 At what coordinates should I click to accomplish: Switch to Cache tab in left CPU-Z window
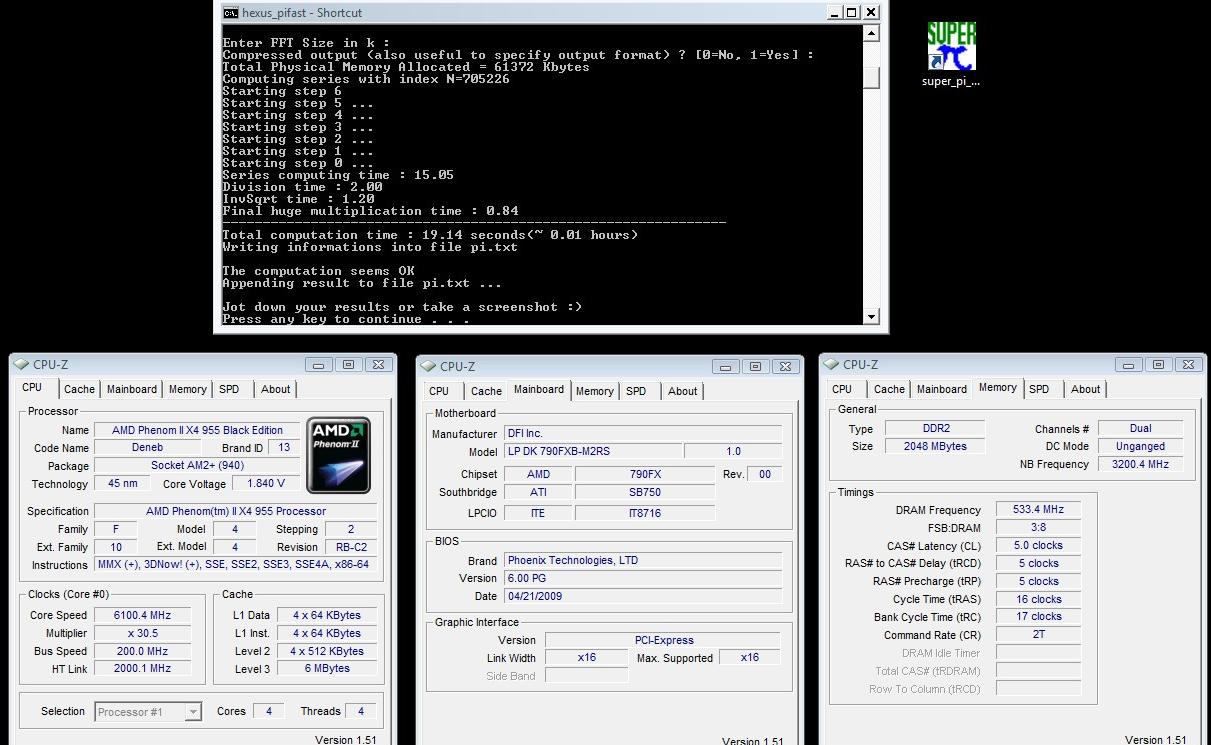[x=79, y=390]
